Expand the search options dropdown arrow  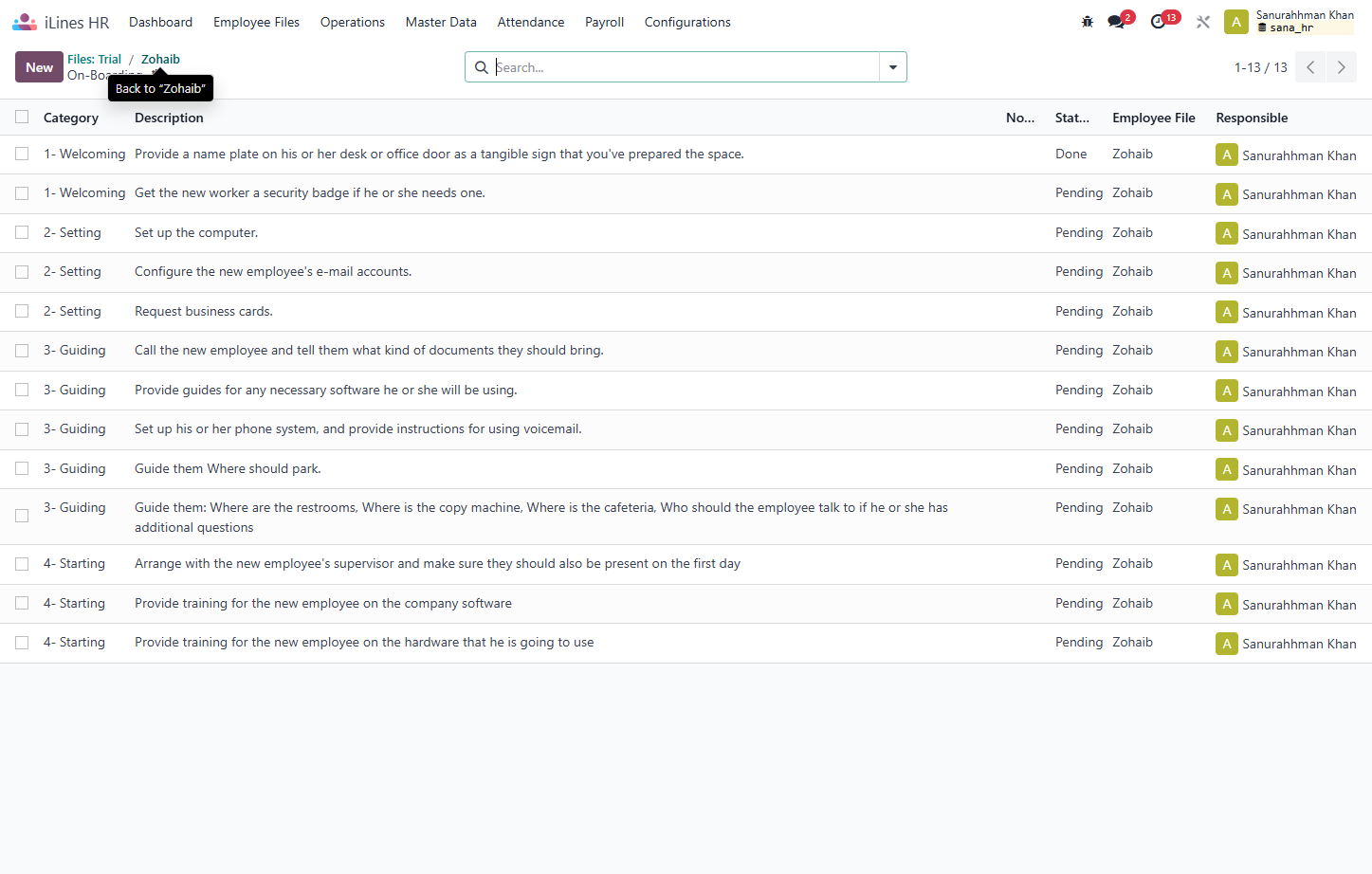tap(893, 67)
